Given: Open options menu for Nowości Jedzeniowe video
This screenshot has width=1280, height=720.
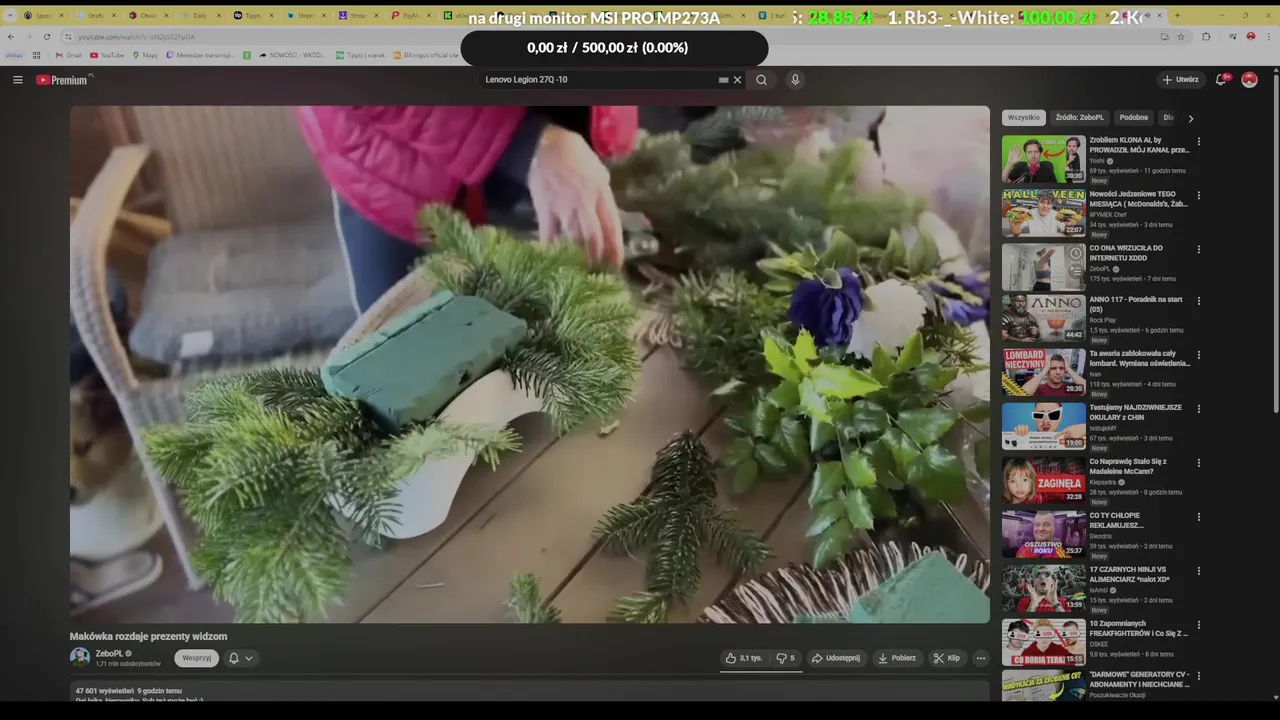Looking at the screenshot, I should pos(1198,196).
